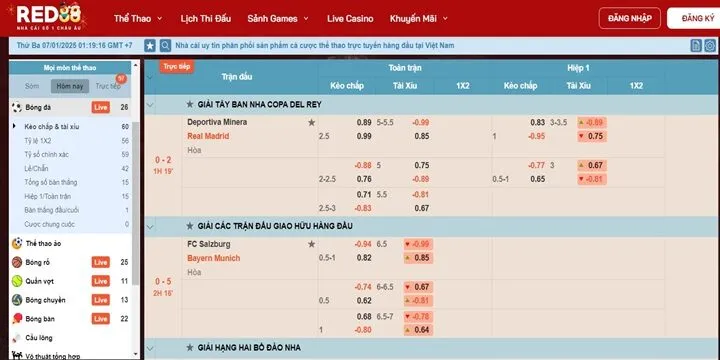The image size is (720, 360).
Task: Click the sidebar vertical scrollbar
Action: pos(135,204)
